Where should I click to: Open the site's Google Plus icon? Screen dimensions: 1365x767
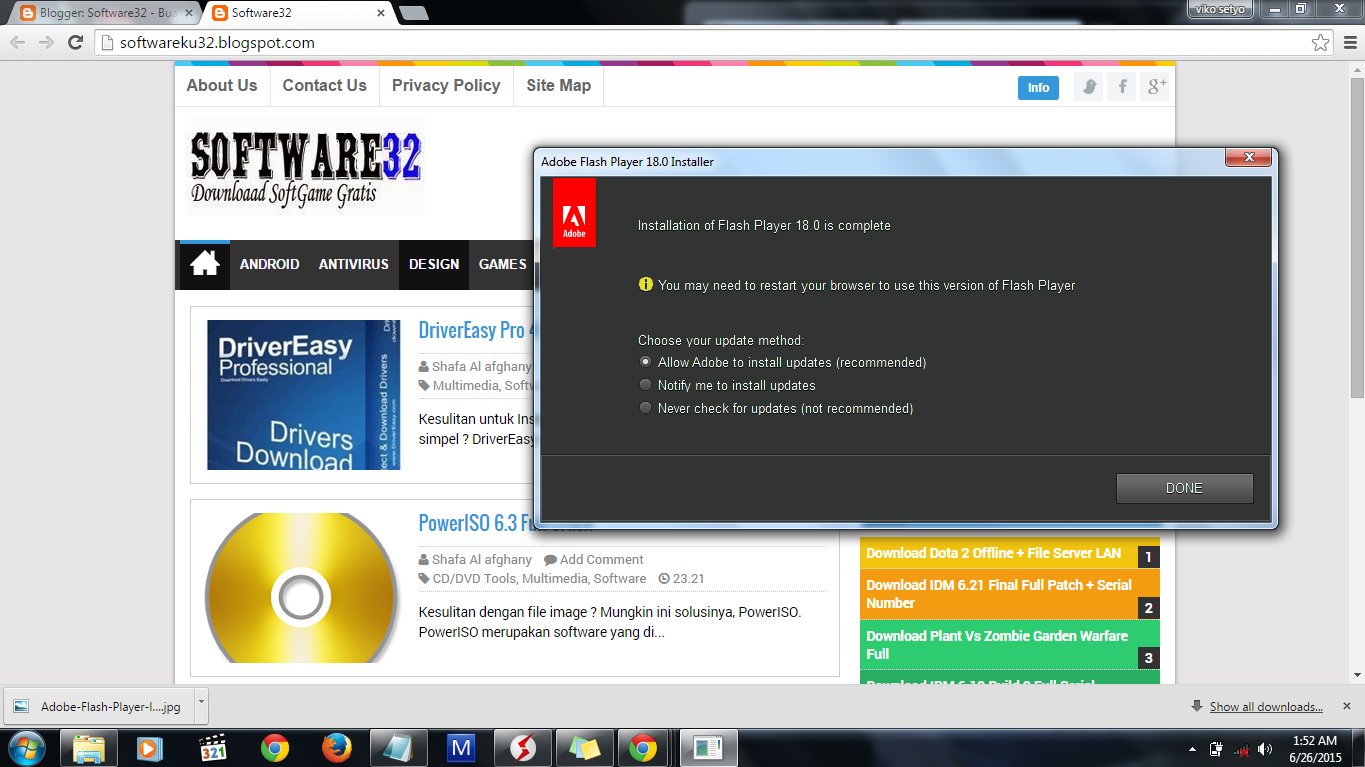coord(1155,87)
